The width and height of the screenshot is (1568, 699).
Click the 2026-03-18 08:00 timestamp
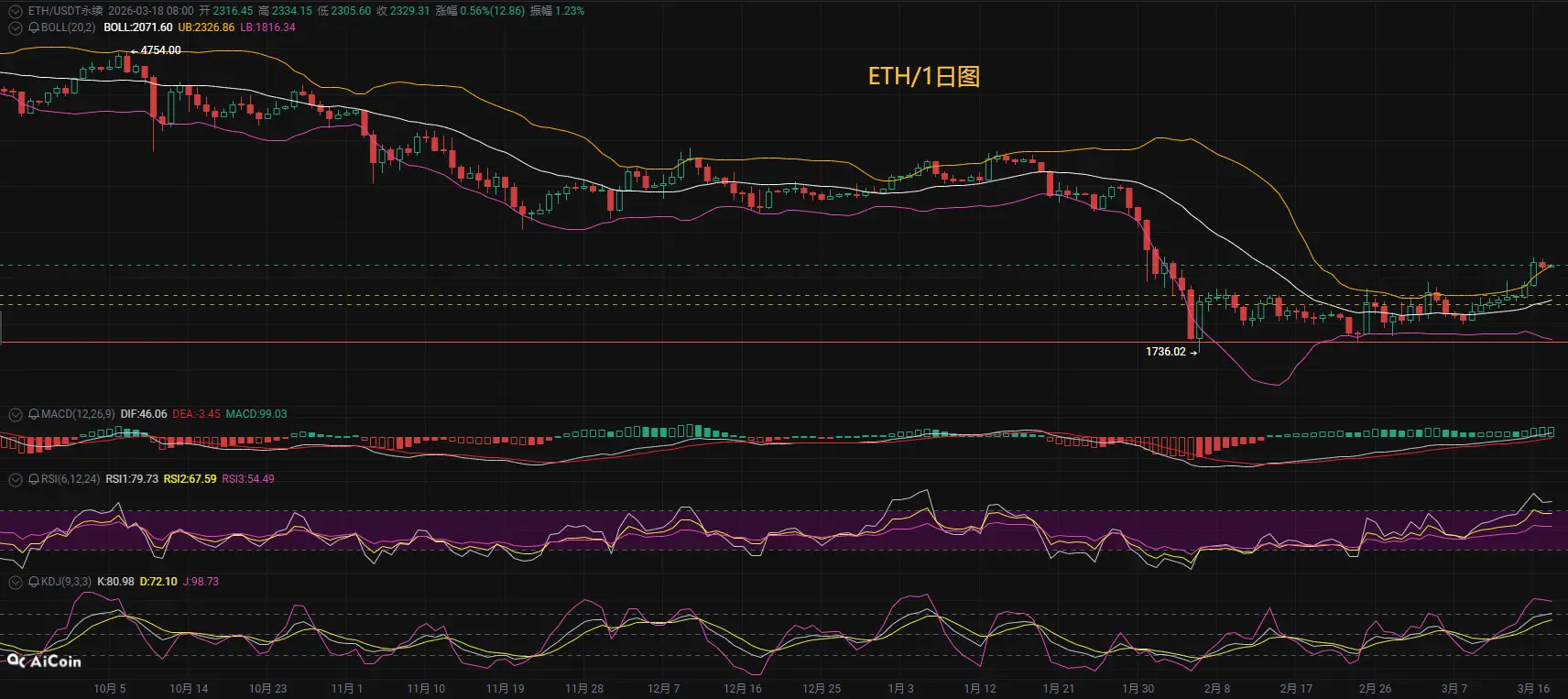(x=151, y=11)
